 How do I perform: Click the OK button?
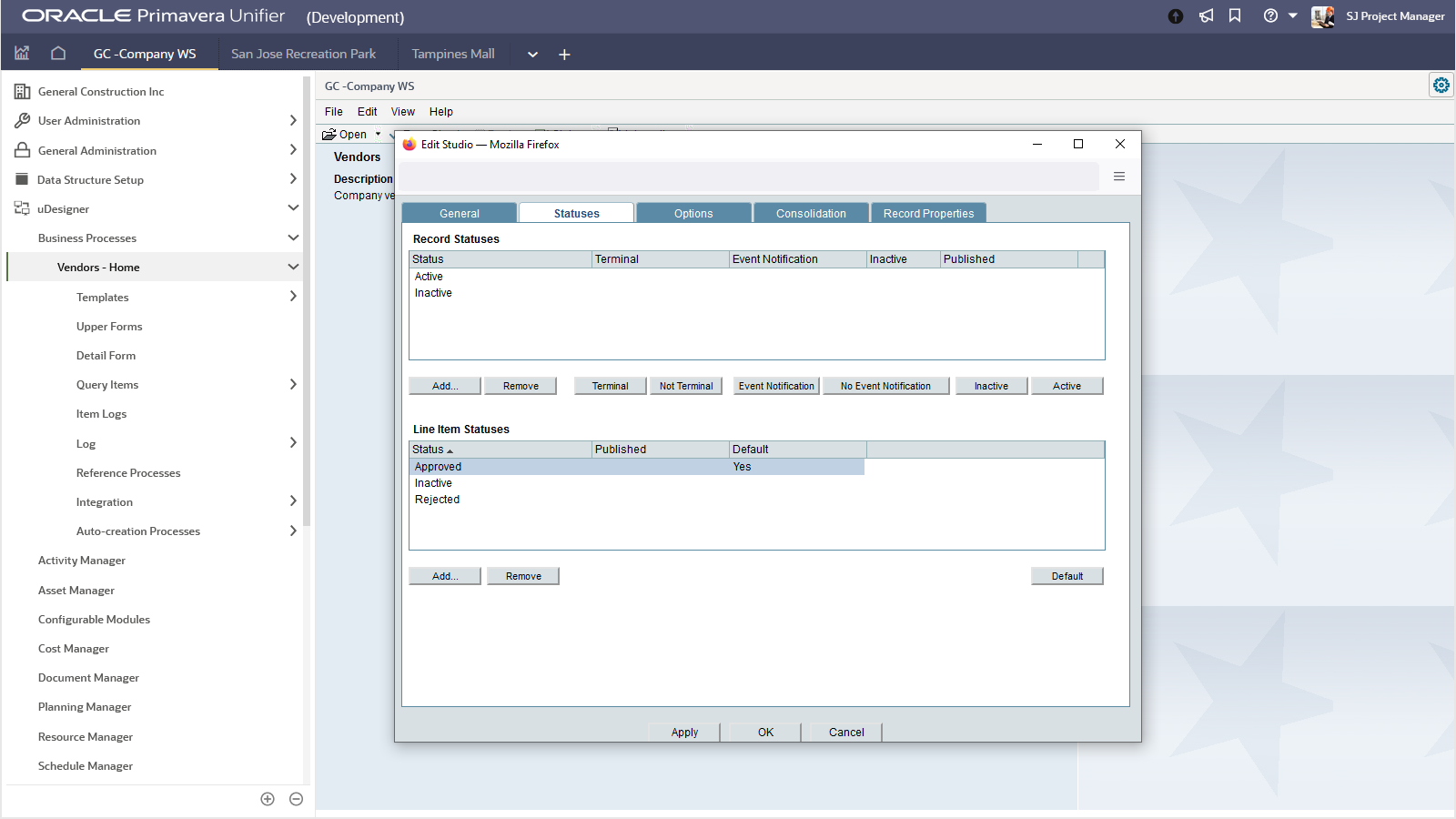tap(765, 732)
